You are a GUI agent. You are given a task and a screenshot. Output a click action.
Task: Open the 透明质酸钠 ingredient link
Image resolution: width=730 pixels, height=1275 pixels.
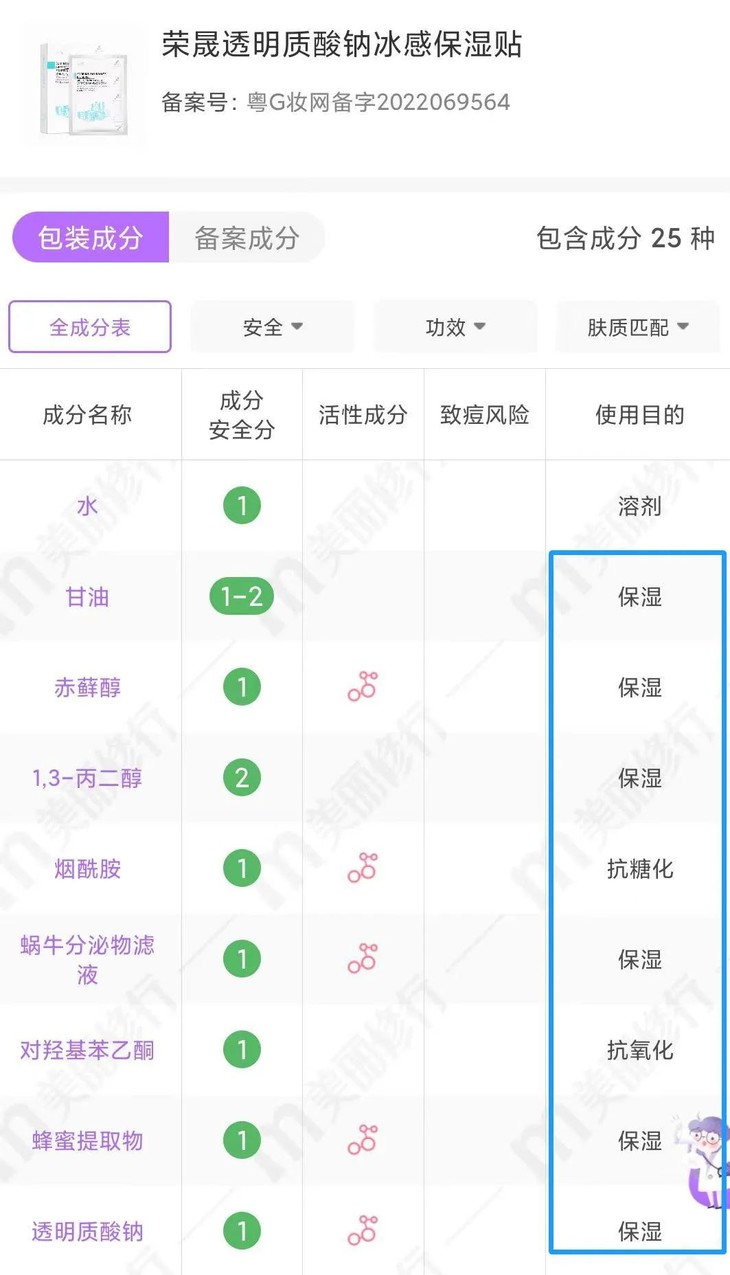87,1231
